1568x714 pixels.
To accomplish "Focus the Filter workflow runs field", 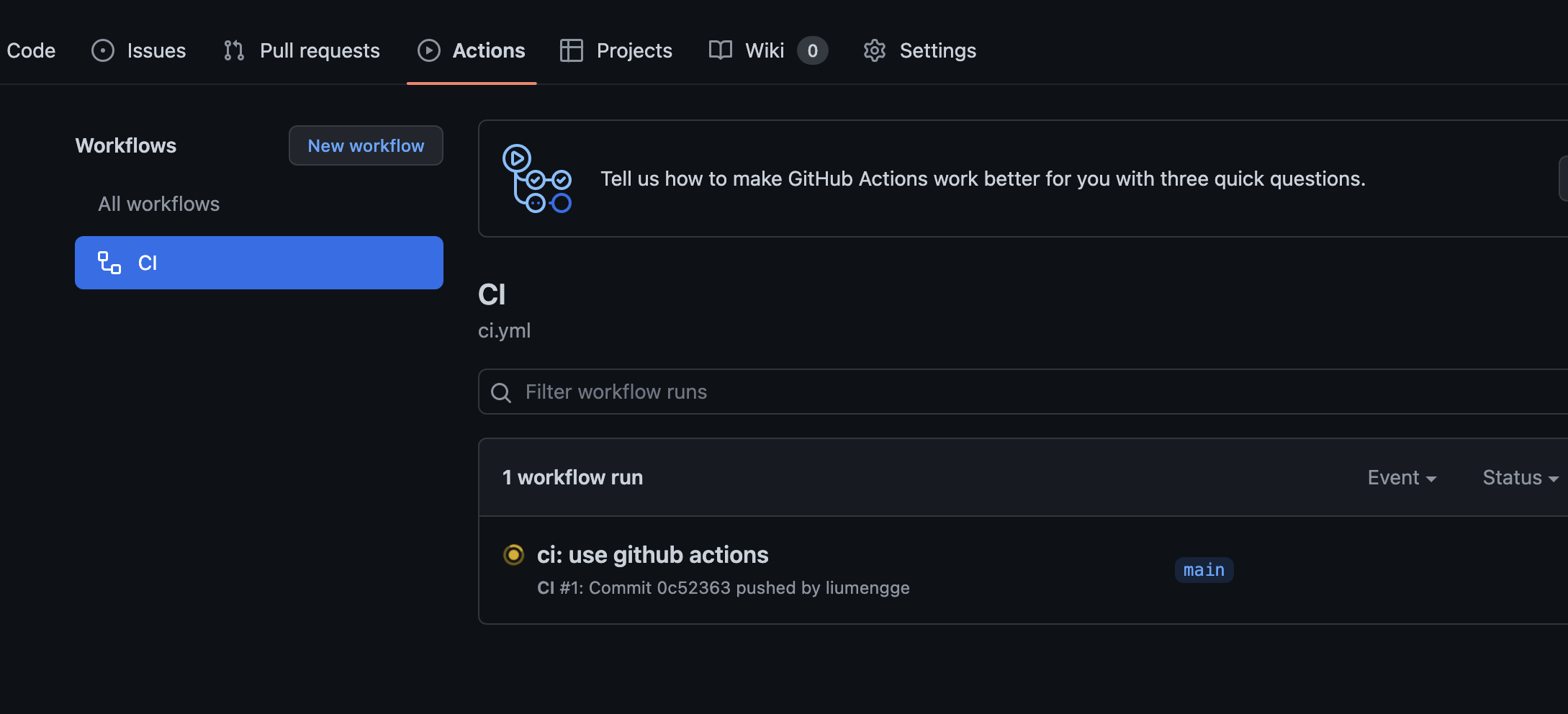I will pos(1023,392).
